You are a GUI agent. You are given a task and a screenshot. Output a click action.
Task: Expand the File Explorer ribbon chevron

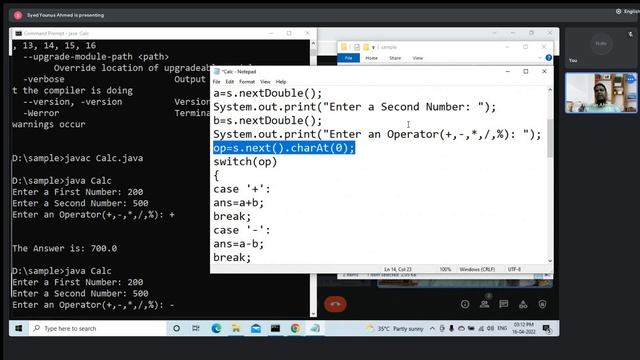(x=540, y=58)
